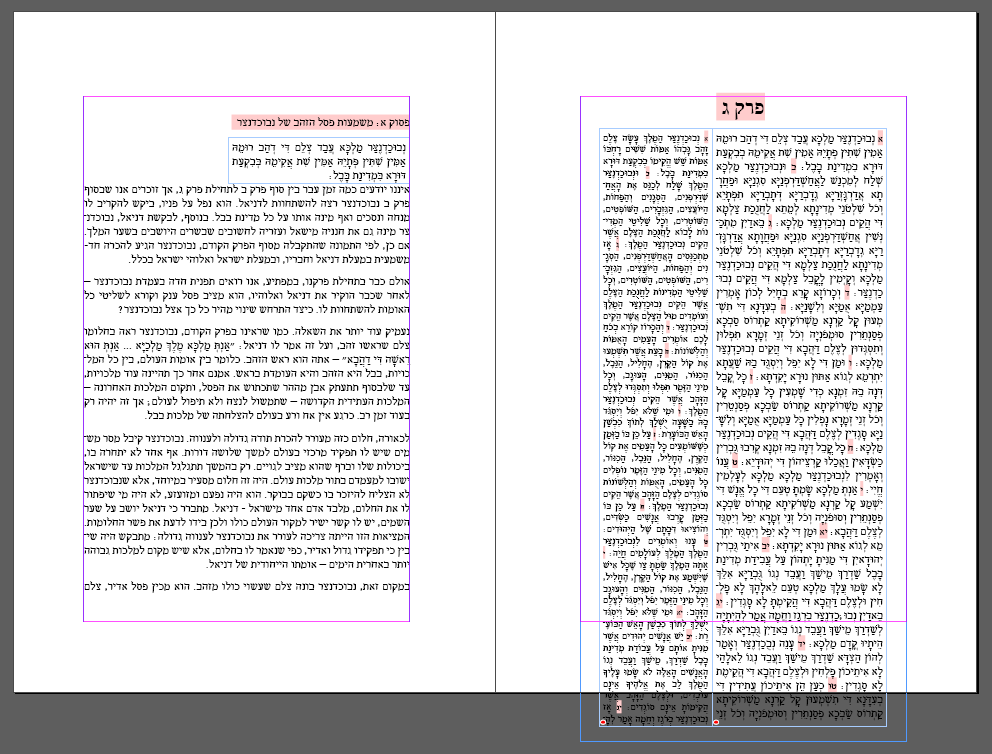Click line "יותר באחרית הימים – אומתו הייחודית של דניאל"
This screenshot has height=754, width=992.
[308, 564]
